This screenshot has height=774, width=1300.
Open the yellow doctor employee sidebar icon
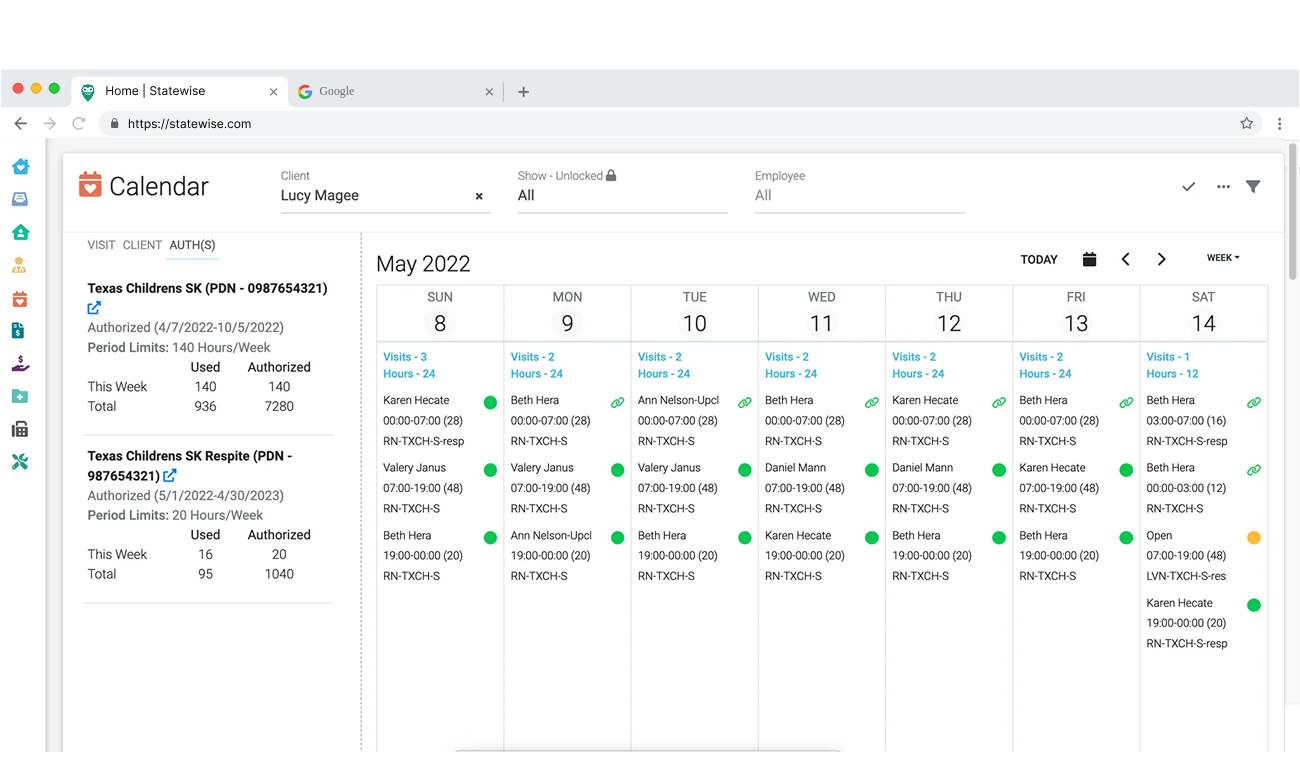click(x=19, y=265)
